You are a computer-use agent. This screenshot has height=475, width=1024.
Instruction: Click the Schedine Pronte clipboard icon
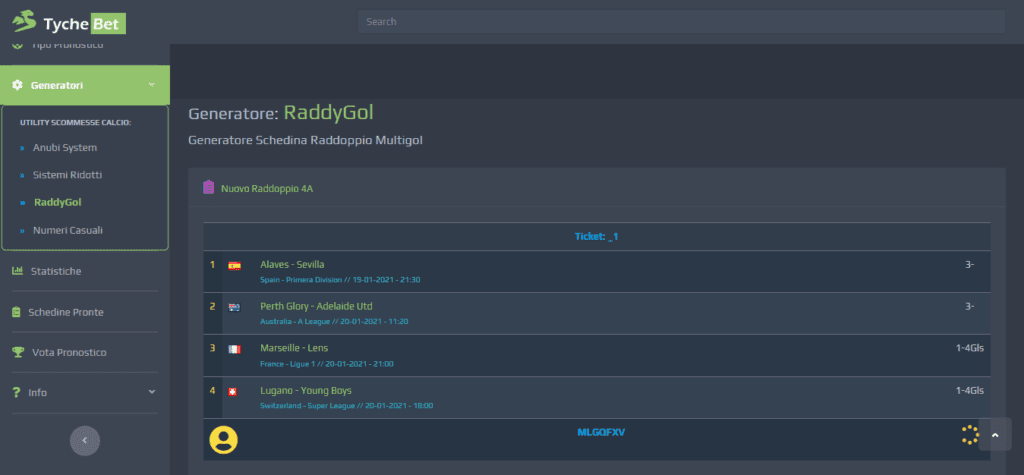point(16,312)
